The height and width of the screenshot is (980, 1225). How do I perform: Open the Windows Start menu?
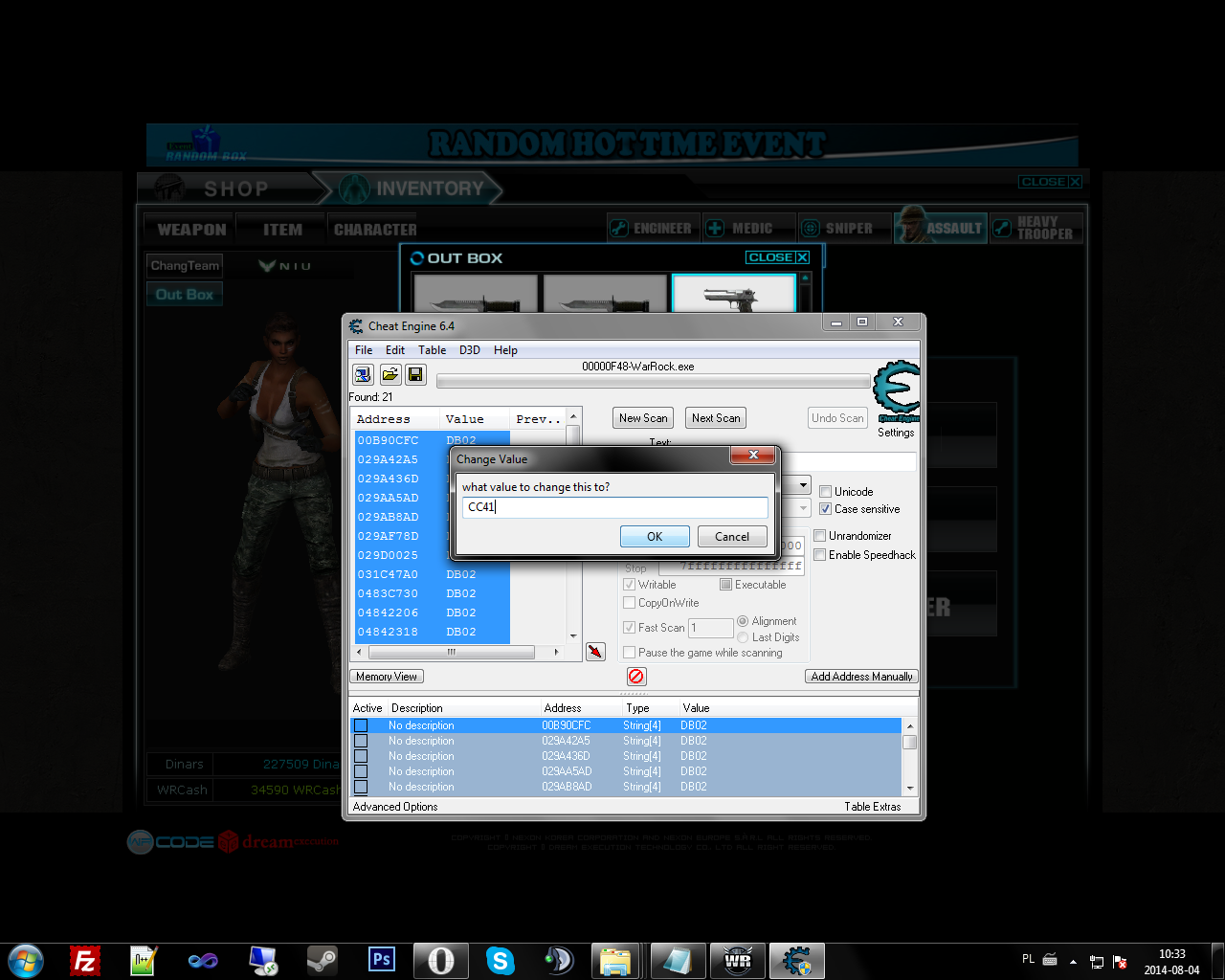coord(25,960)
